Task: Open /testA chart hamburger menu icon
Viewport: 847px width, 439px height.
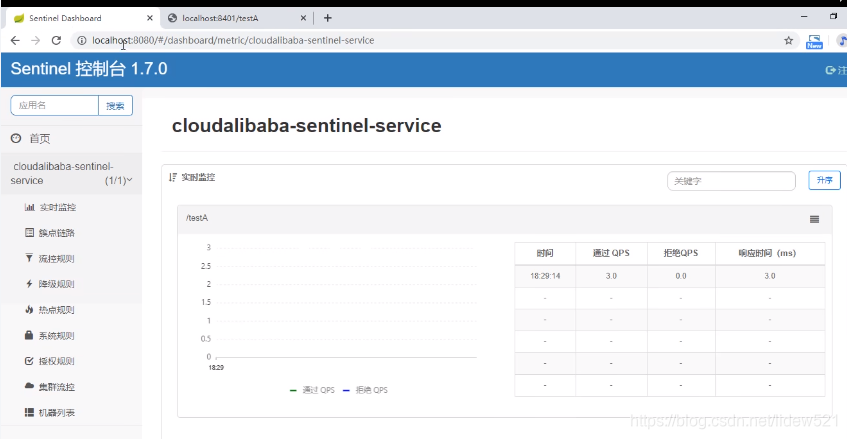Action: [815, 219]
